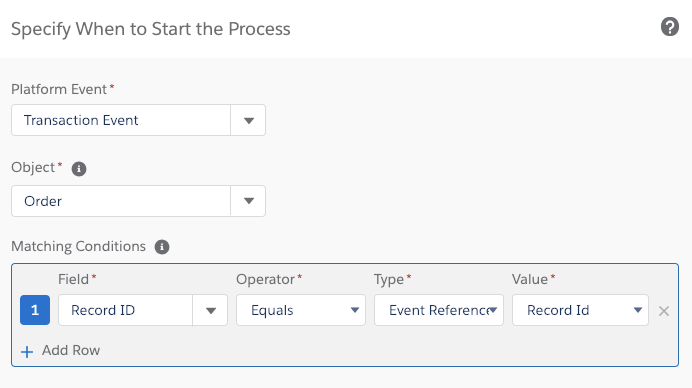Click the Platform Event label
Viewport: 692px width, 388px height.
[59, 89]
